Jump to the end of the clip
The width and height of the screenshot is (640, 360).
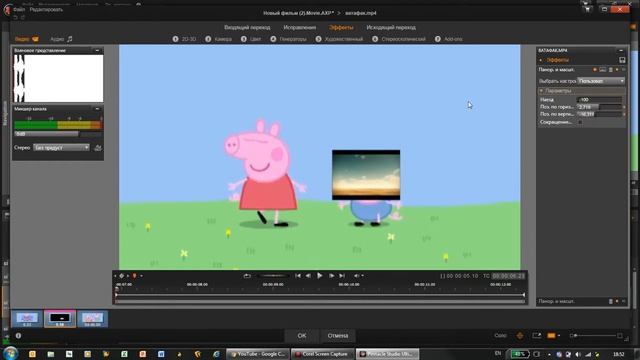[x=342, y=276]
